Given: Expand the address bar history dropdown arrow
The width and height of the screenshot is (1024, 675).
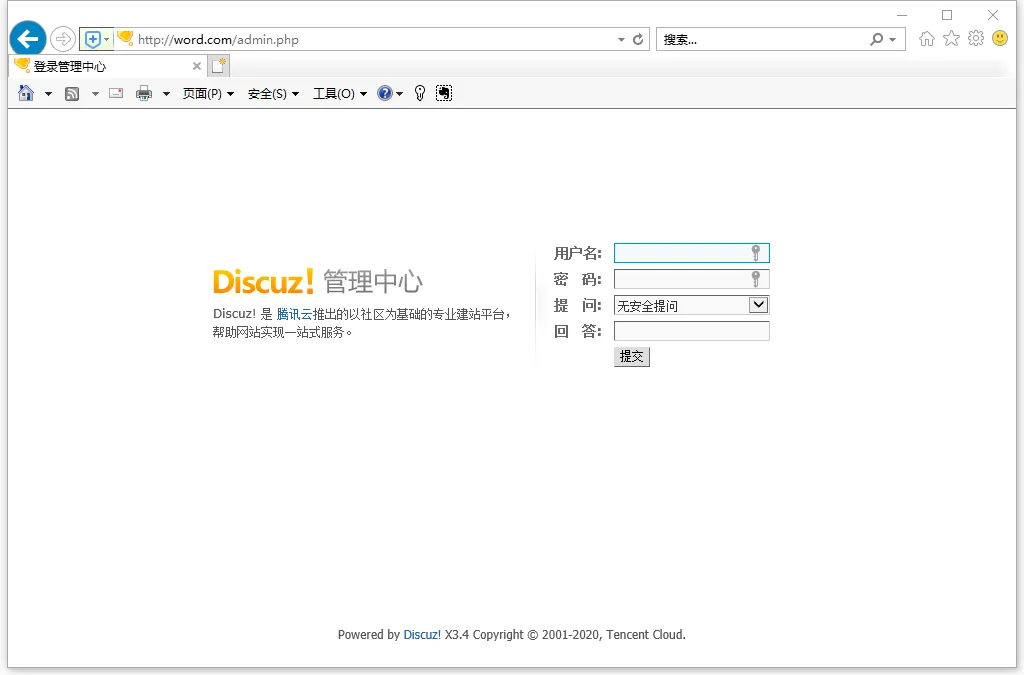Looking at the screenshot, I should click(621, 40).
